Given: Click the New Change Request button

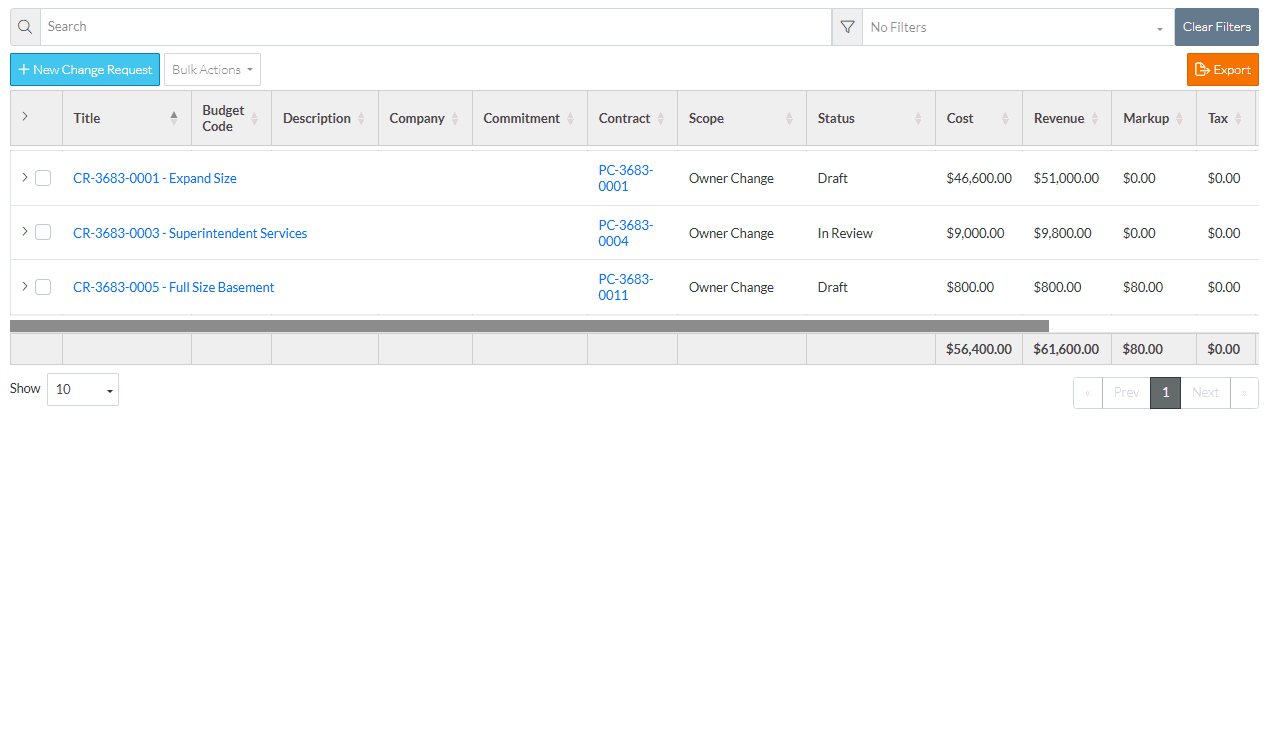Looking at the screenshot, I should [x=85, y=70].
